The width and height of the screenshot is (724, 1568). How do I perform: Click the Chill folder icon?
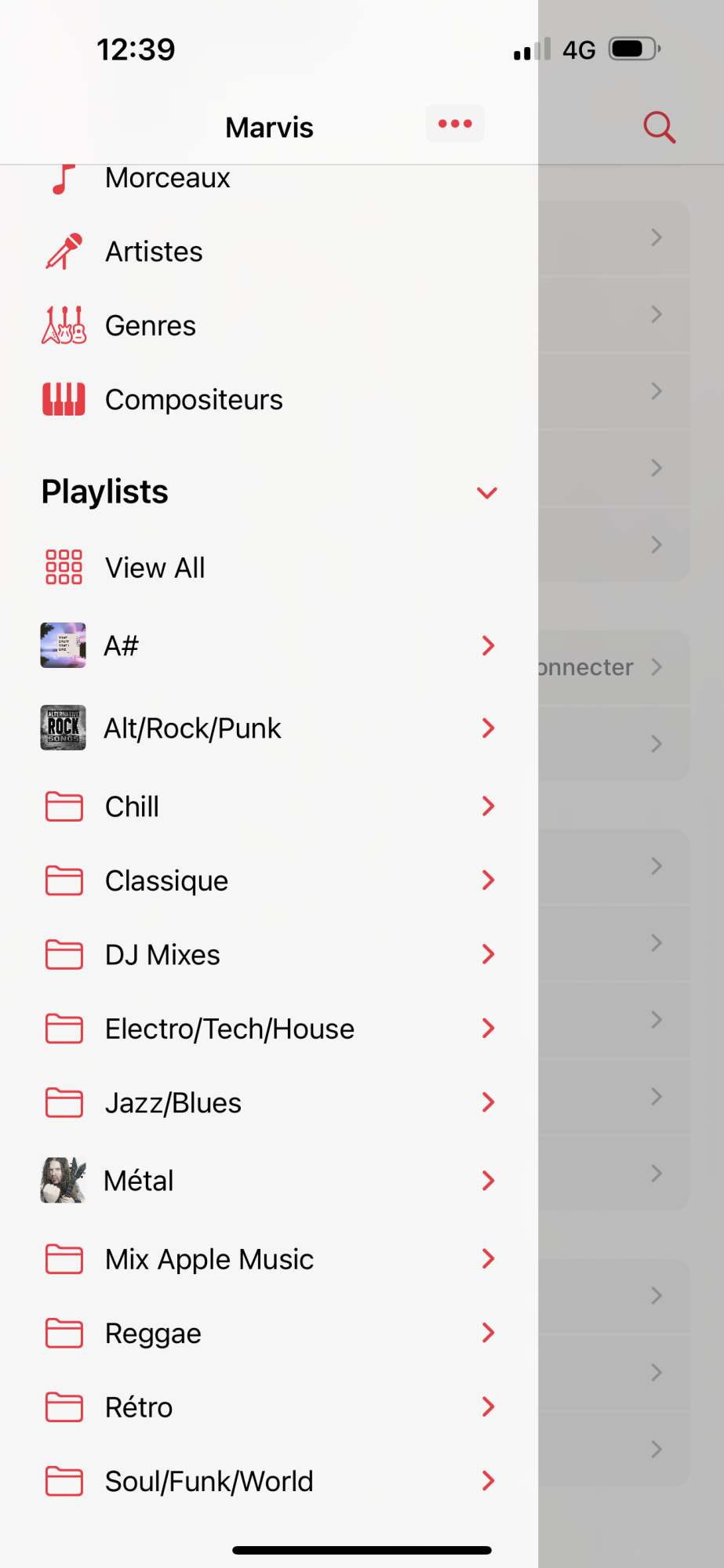click(64, 806)
